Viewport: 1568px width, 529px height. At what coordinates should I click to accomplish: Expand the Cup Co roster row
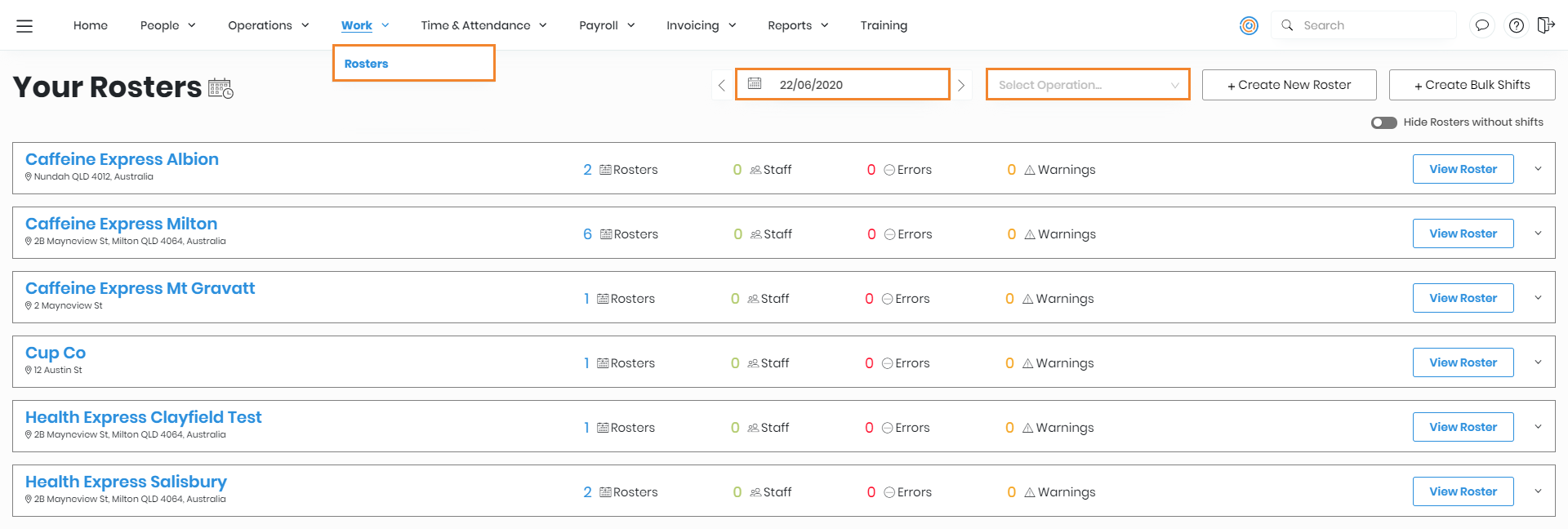coord(1538,362)
